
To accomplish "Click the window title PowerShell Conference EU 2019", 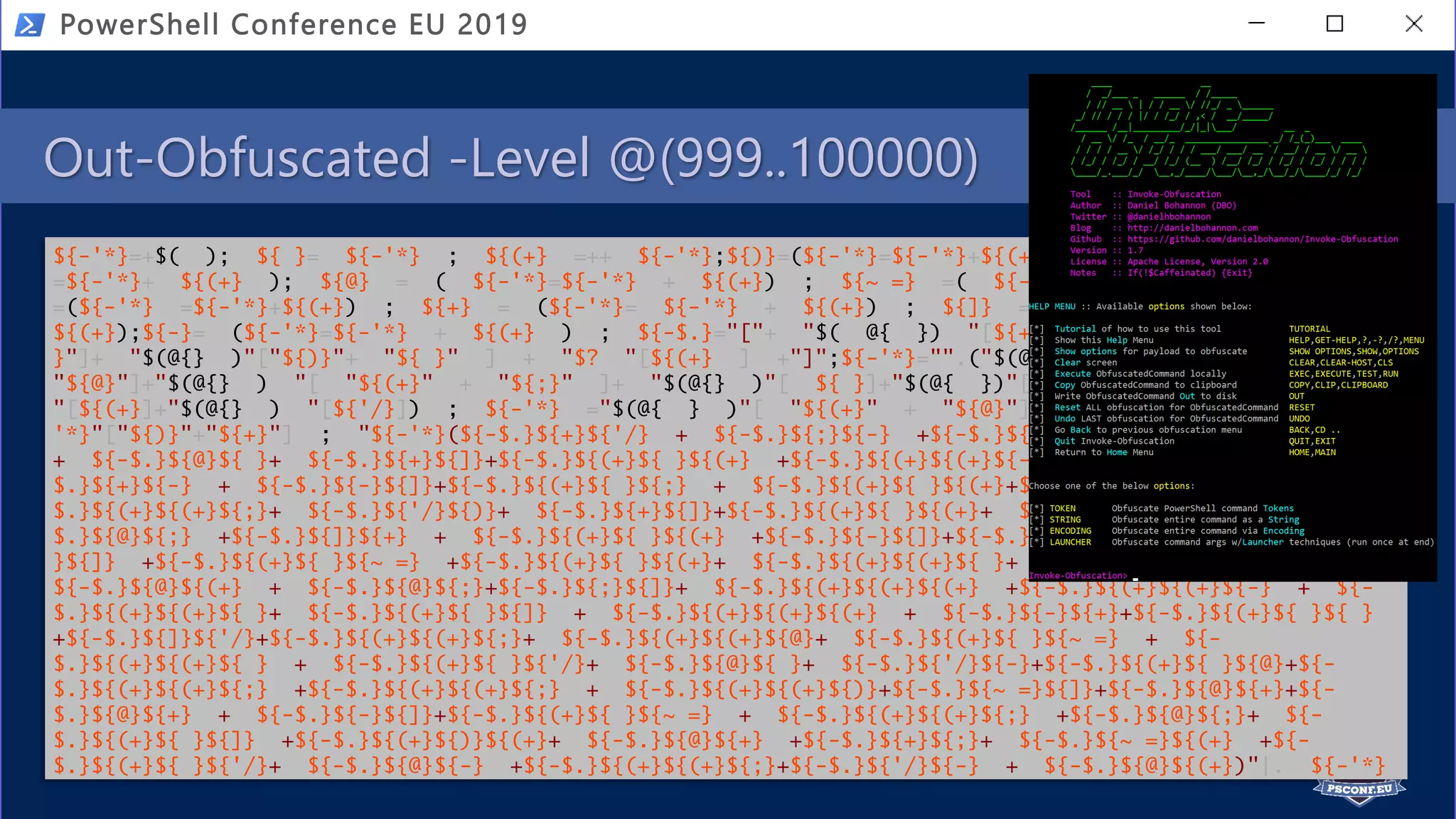I will 294,25.
